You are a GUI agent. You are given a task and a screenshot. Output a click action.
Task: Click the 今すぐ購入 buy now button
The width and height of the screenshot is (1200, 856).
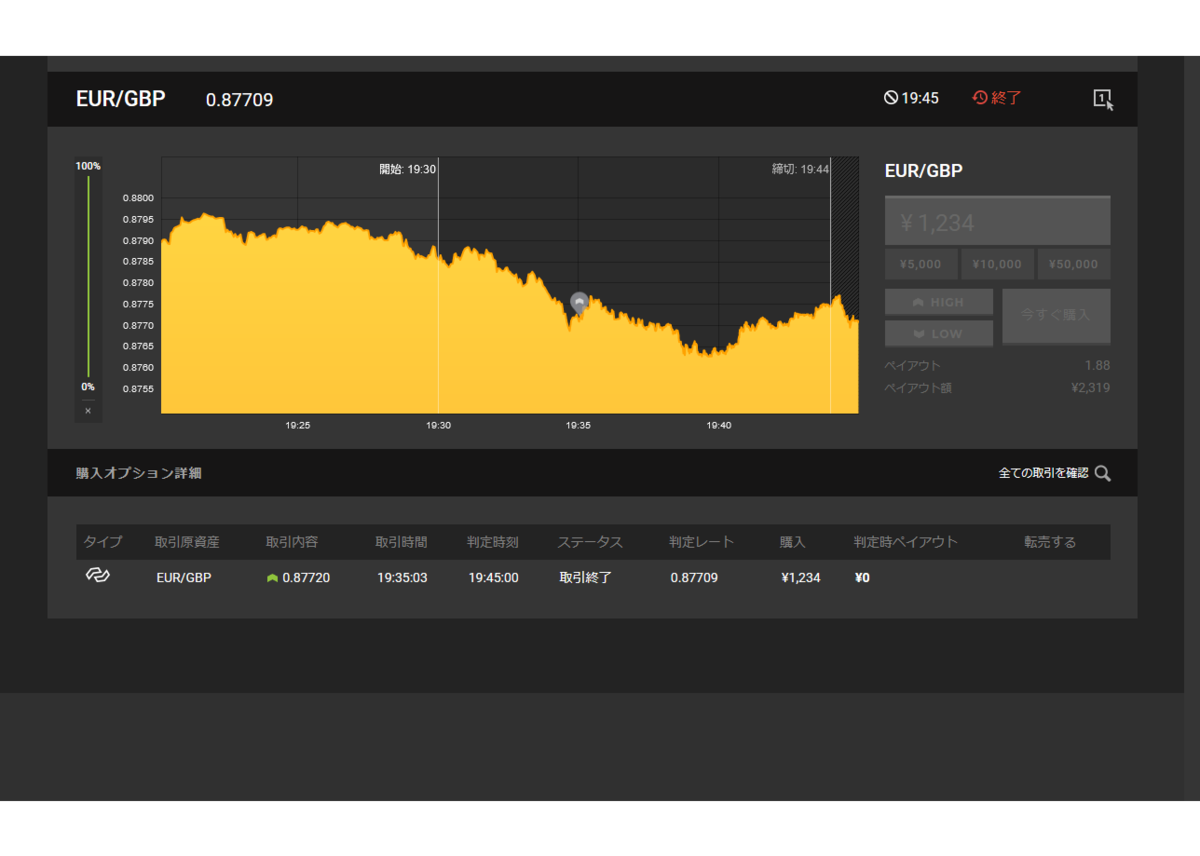click(1056, 315)
